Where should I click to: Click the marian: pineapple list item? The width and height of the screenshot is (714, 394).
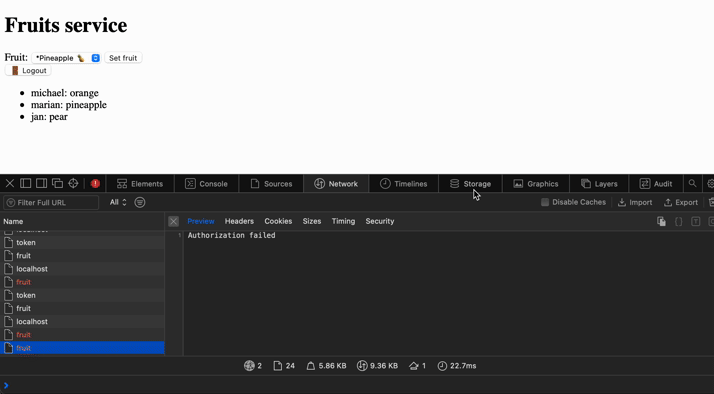click(x=69, y=105)
